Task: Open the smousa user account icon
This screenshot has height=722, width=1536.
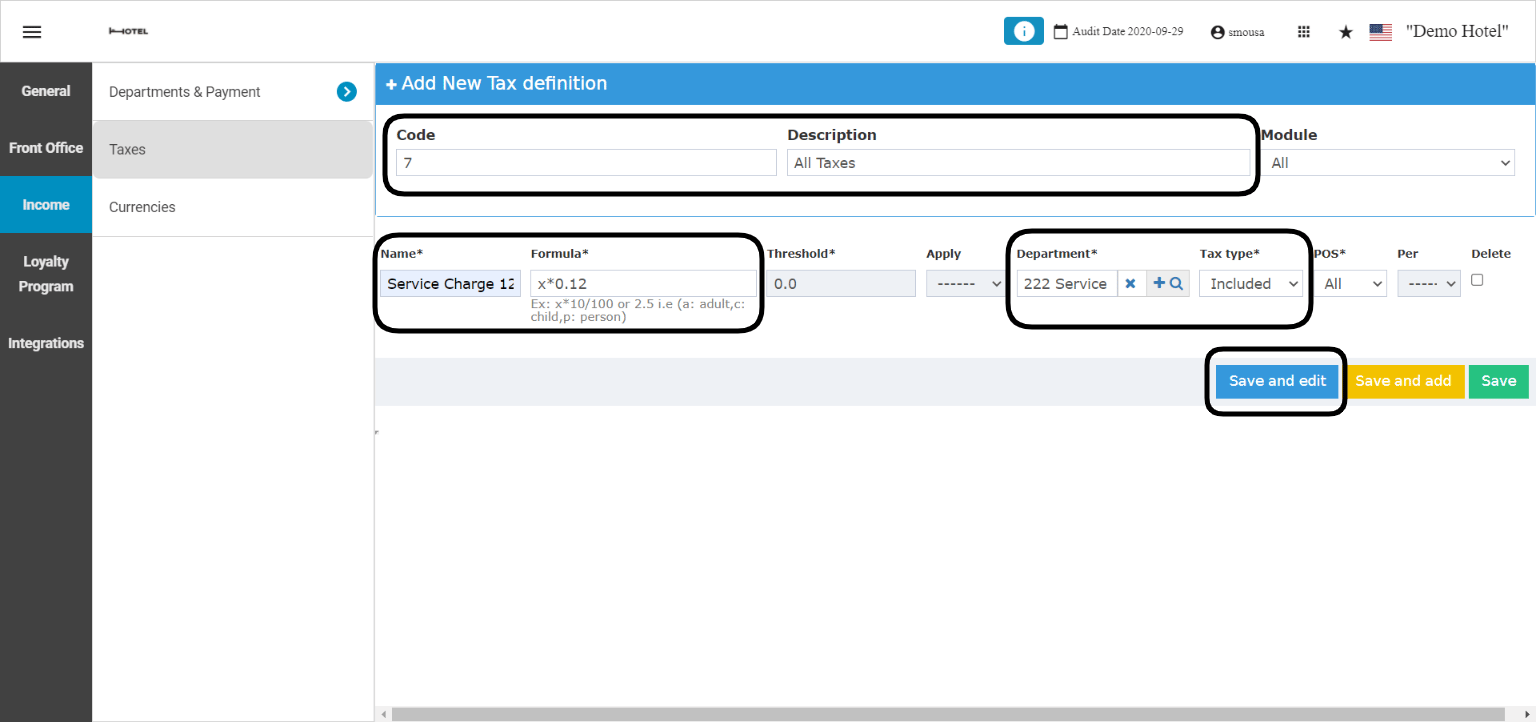Action: (x=1217, y=32)
